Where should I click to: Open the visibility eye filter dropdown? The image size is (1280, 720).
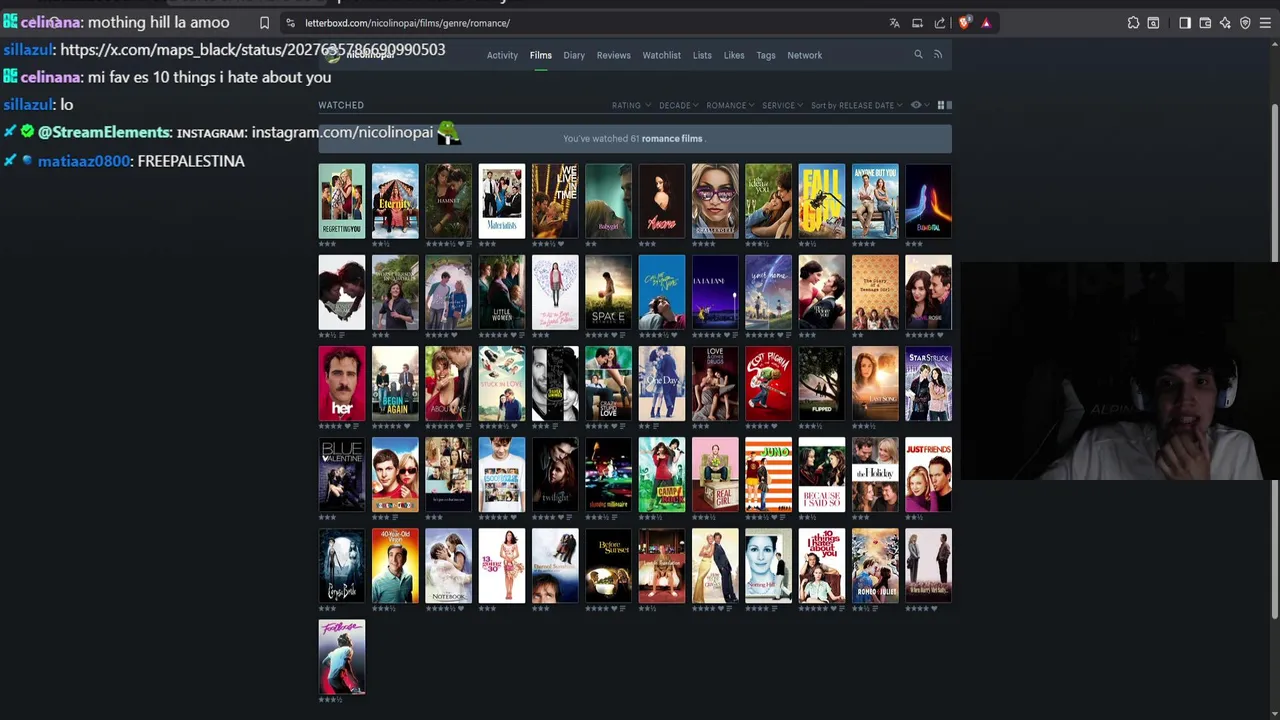[x=919, y=105]
